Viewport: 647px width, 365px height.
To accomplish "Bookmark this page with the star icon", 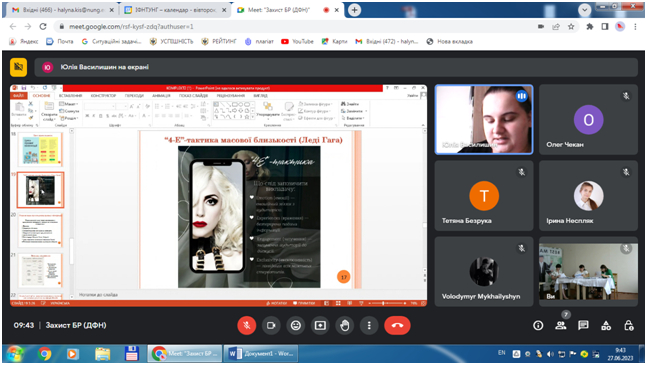I will coord(571,26).
